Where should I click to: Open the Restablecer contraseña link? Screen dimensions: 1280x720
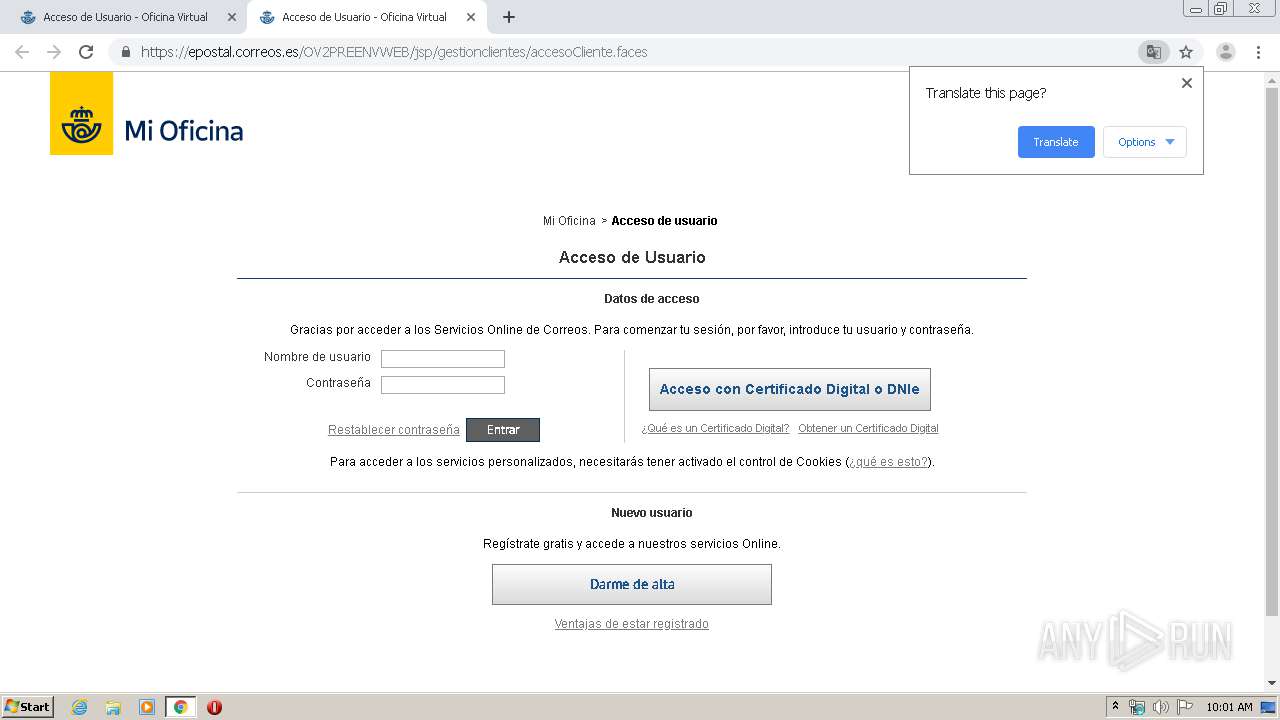[394, 430]
